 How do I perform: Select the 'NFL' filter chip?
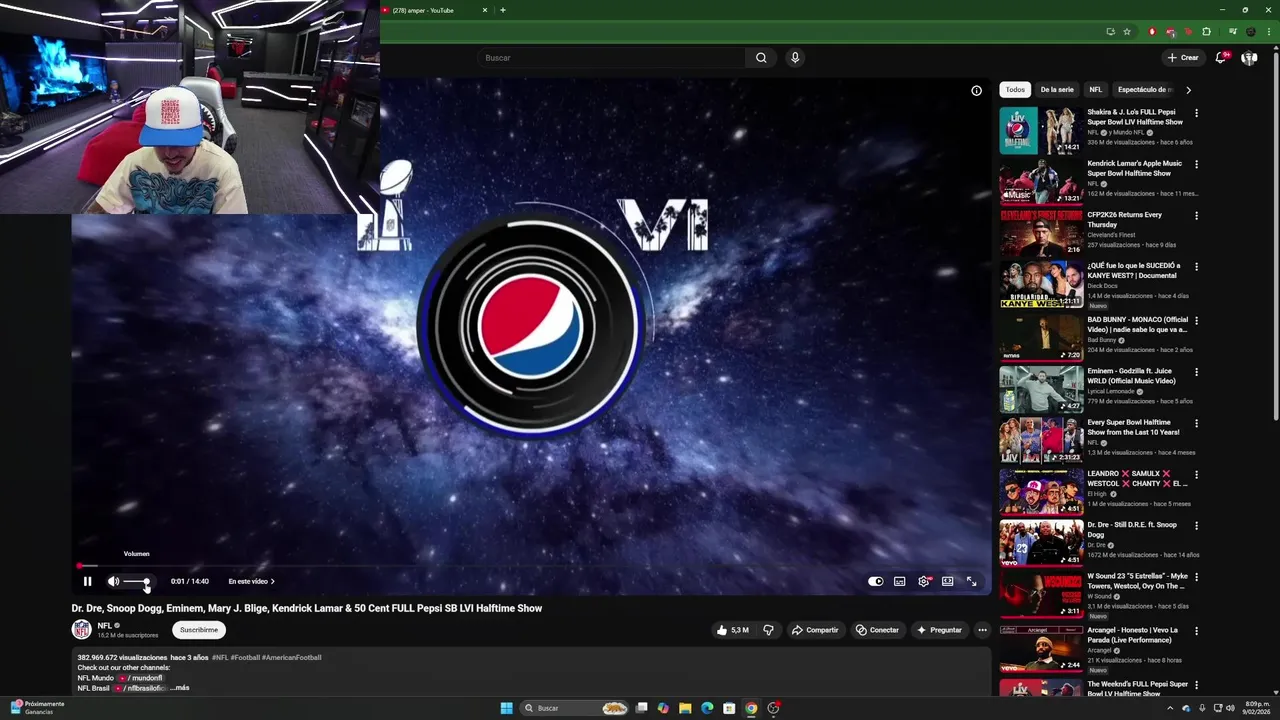(1096, 90)
